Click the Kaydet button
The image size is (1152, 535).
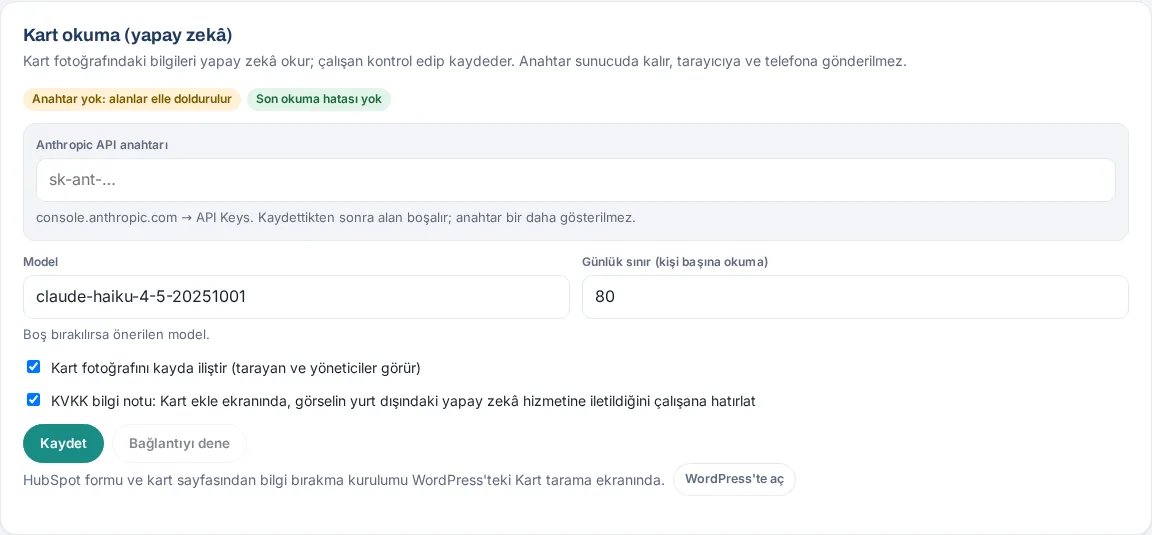pyautogui.click(x=63, y=443)
